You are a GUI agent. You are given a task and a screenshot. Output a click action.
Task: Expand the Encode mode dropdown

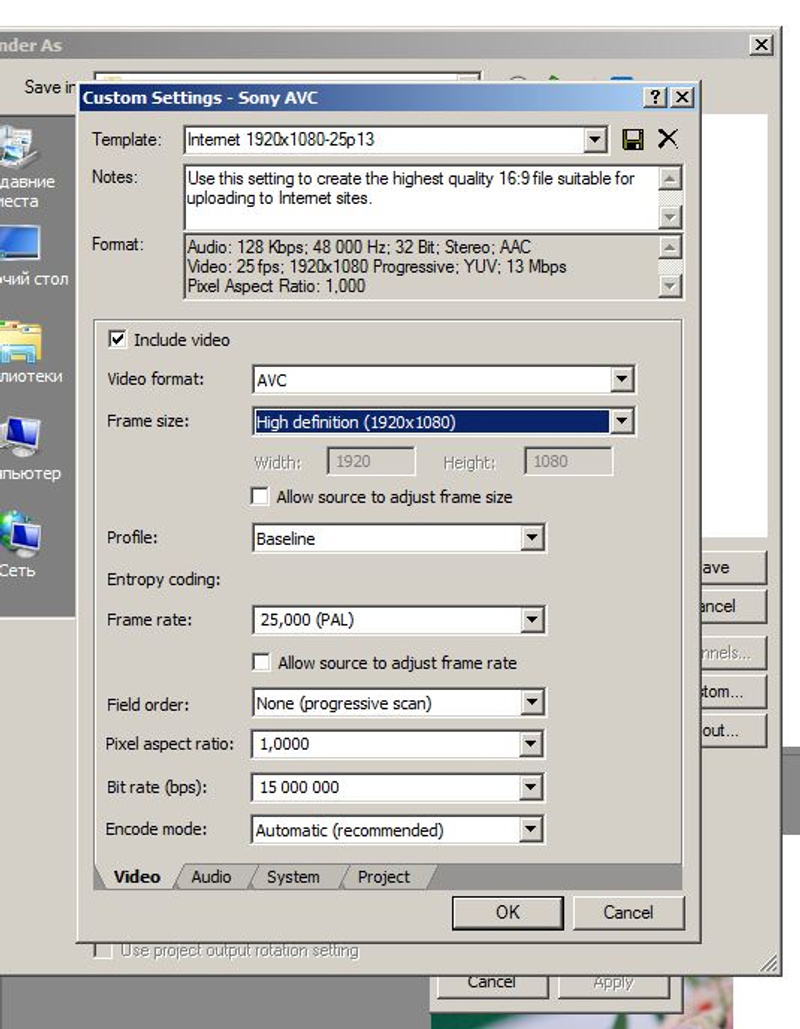click(x=531, y=830)
